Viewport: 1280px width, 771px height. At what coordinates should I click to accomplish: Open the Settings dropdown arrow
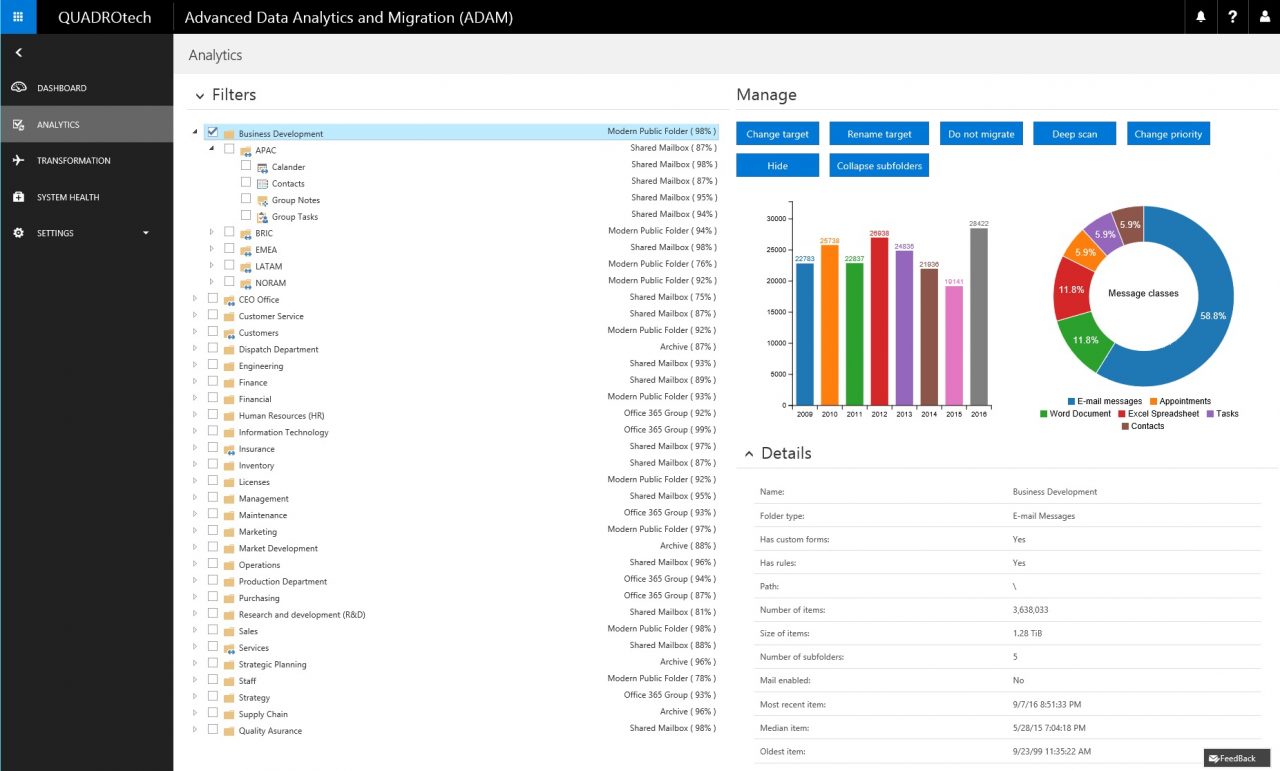click(146, 233)
